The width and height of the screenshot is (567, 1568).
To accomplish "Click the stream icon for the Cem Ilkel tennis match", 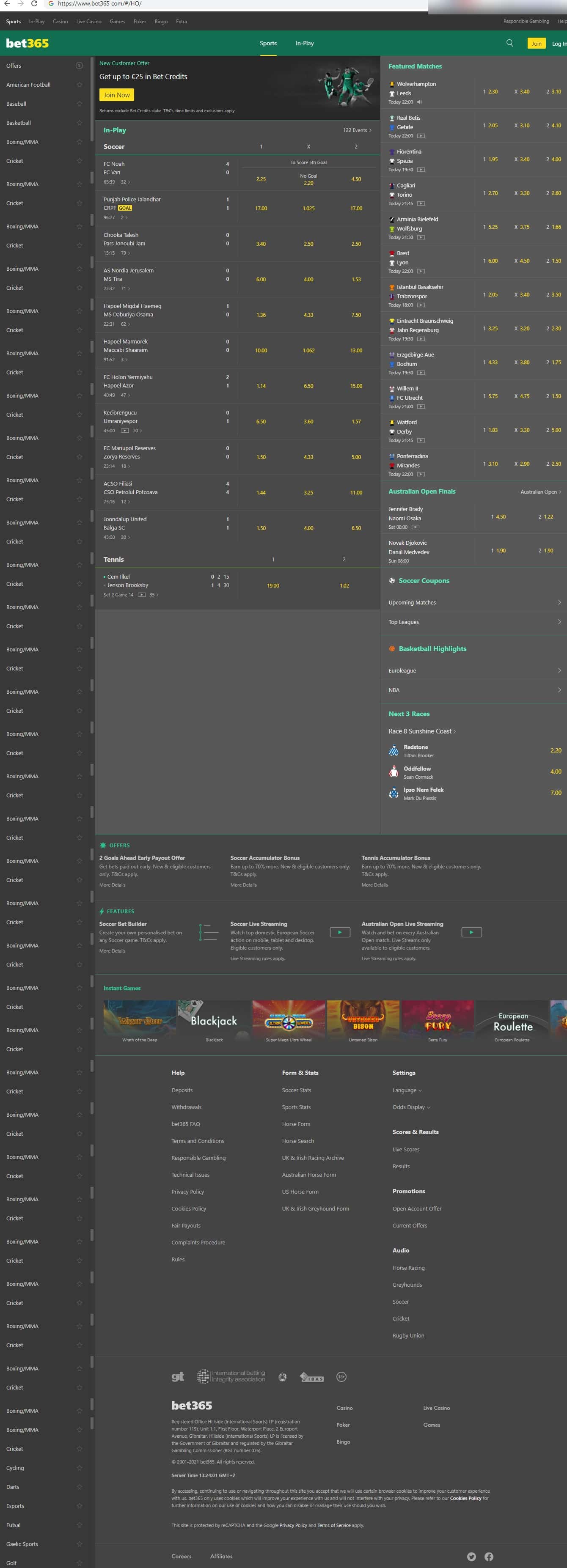I will tap(142, 595).
